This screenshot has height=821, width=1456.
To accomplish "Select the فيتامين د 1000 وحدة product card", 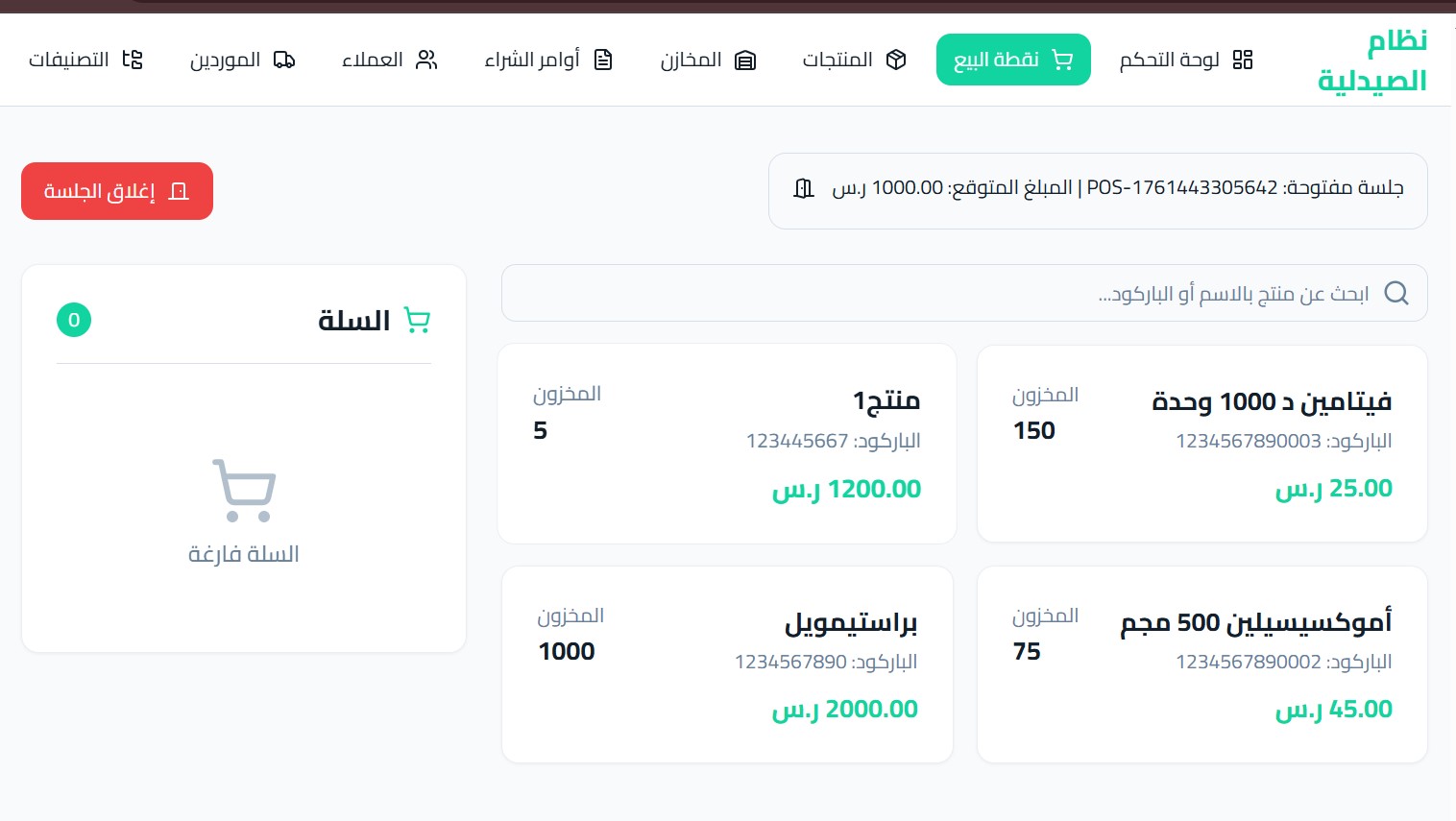I will click(x=1201, y=443).
